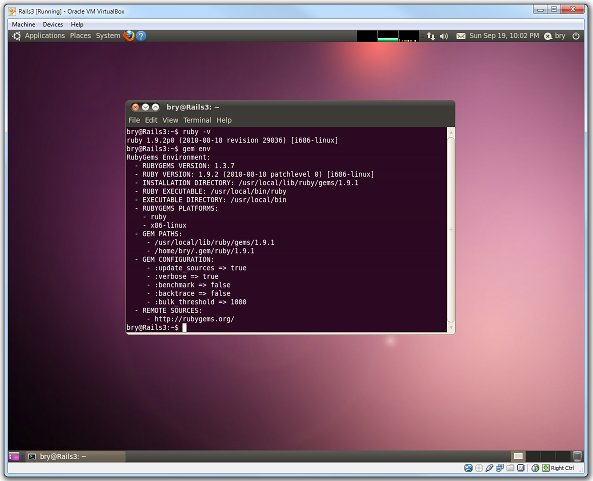Click the 'x86-linux' platform line
This screenshot has width=593, height=481.
pos(168,226)
